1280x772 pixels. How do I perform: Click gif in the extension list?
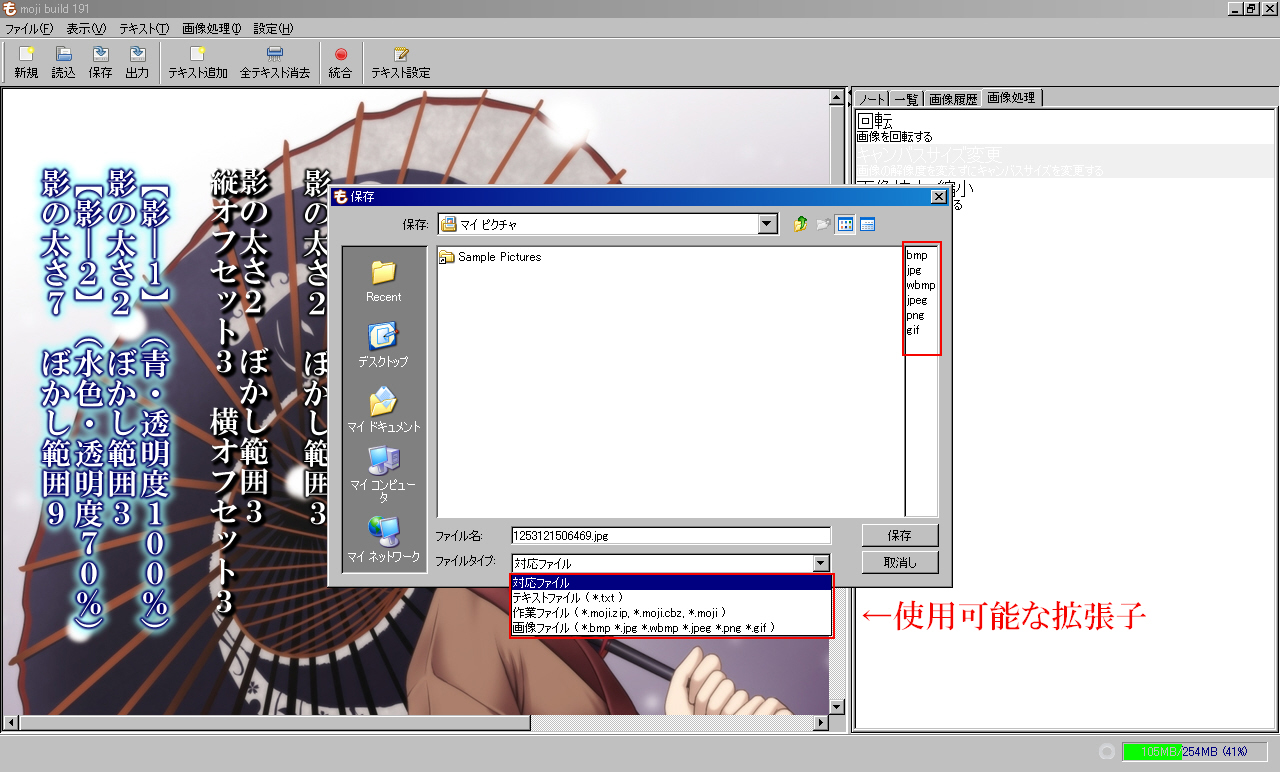pyautogui.click(x=913, y=330)
